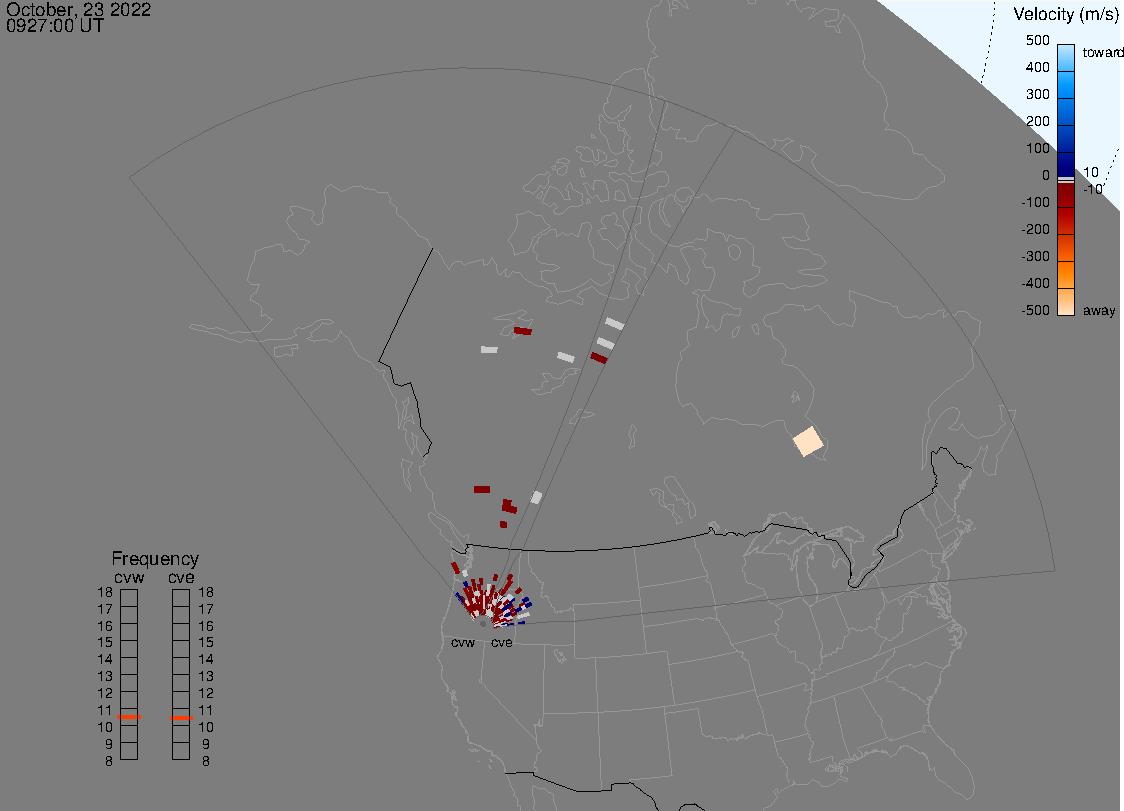1124x811 pixels.
Task: Click the '18' label right of the cve frequency bar
Action: tap(206, 592)
